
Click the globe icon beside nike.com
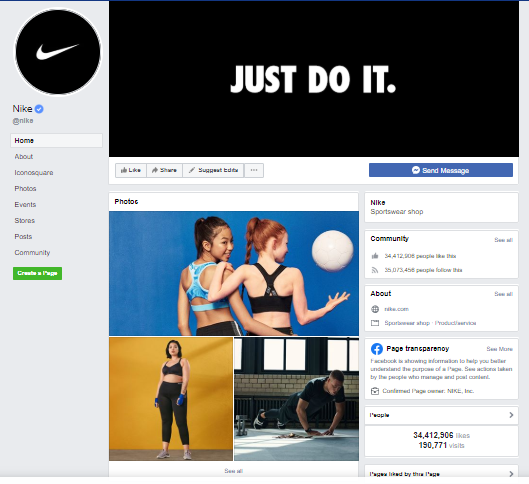tap(375, 309)
